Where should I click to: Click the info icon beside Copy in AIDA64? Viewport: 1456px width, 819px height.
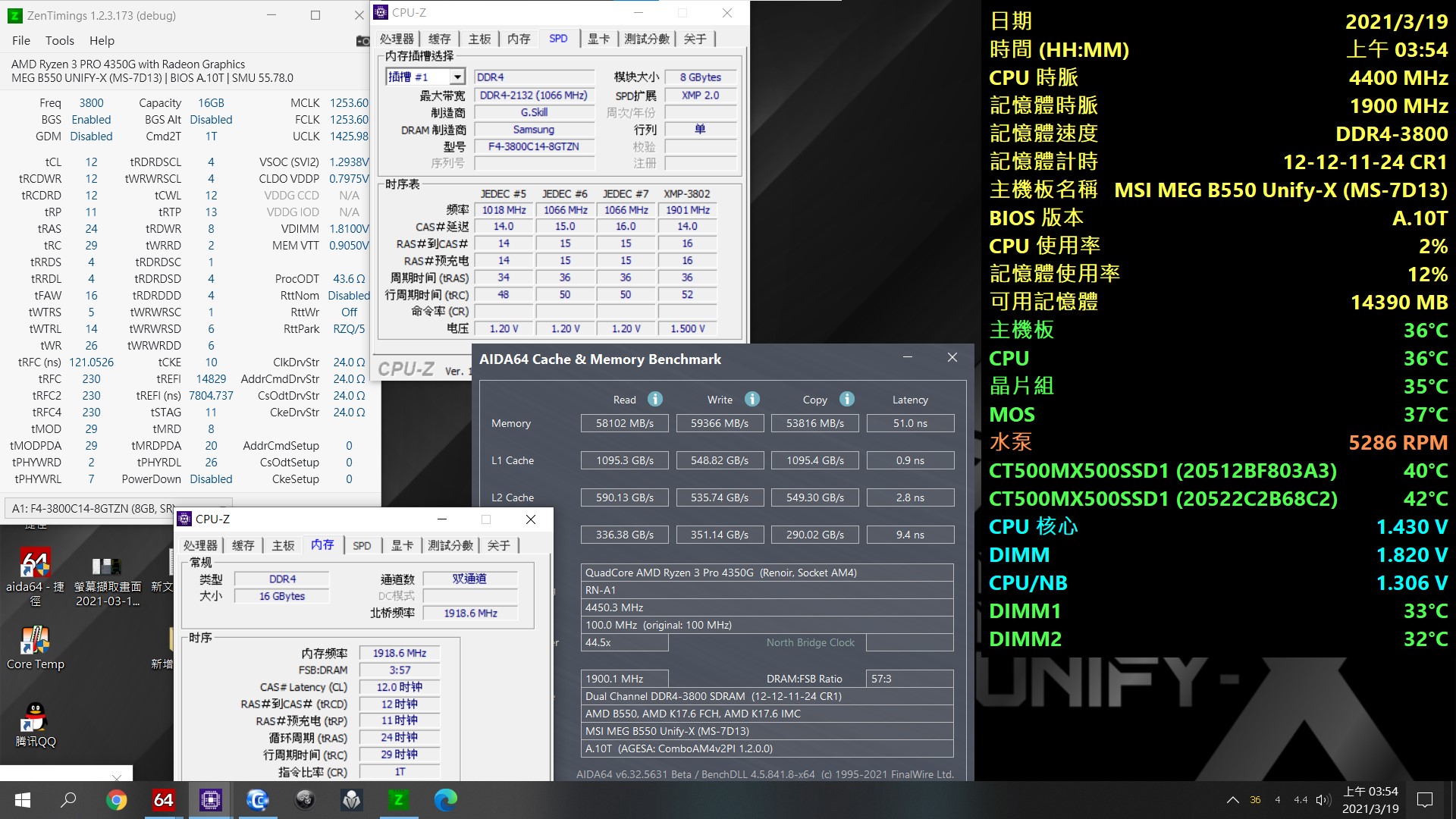(x=847, y=399)
